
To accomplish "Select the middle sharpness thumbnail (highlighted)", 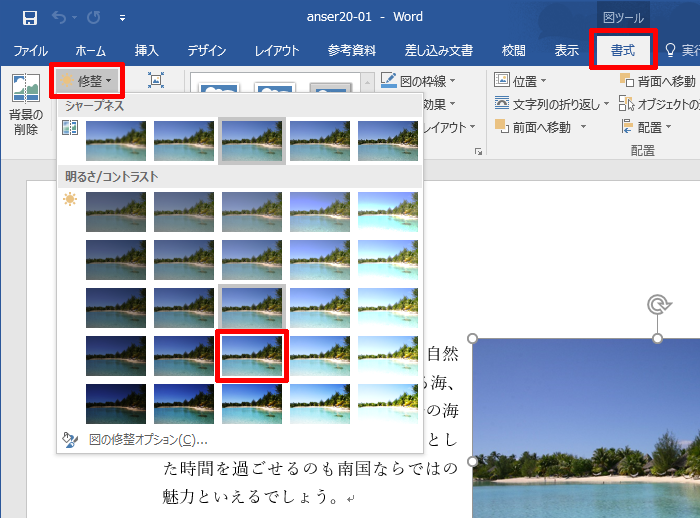I will click(252, 141).
